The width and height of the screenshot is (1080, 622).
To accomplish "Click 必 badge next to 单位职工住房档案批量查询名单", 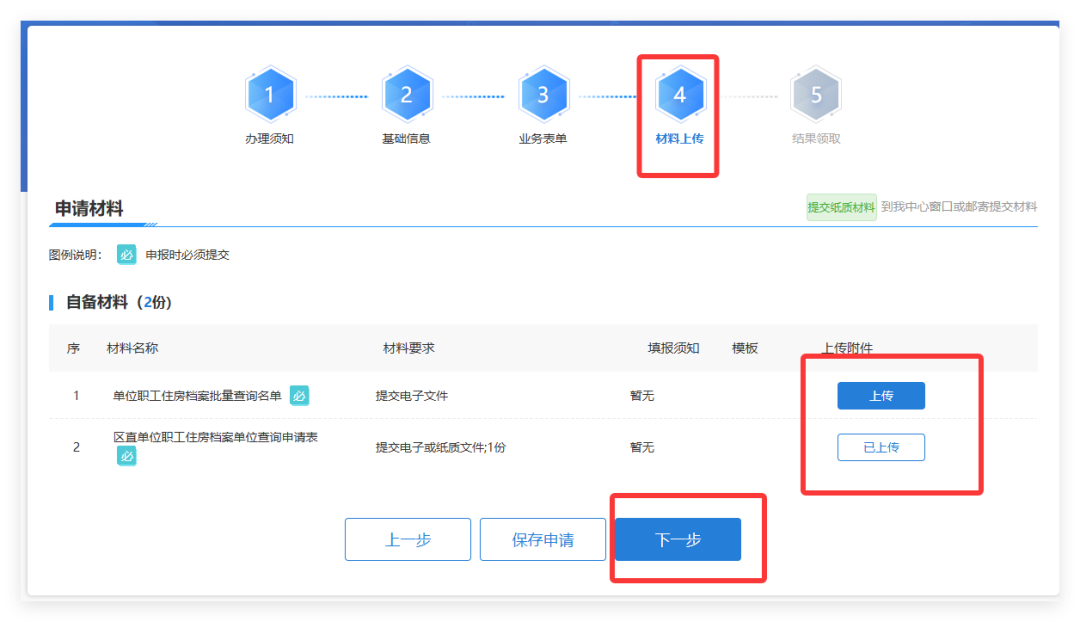I will (x=300, y=396).
